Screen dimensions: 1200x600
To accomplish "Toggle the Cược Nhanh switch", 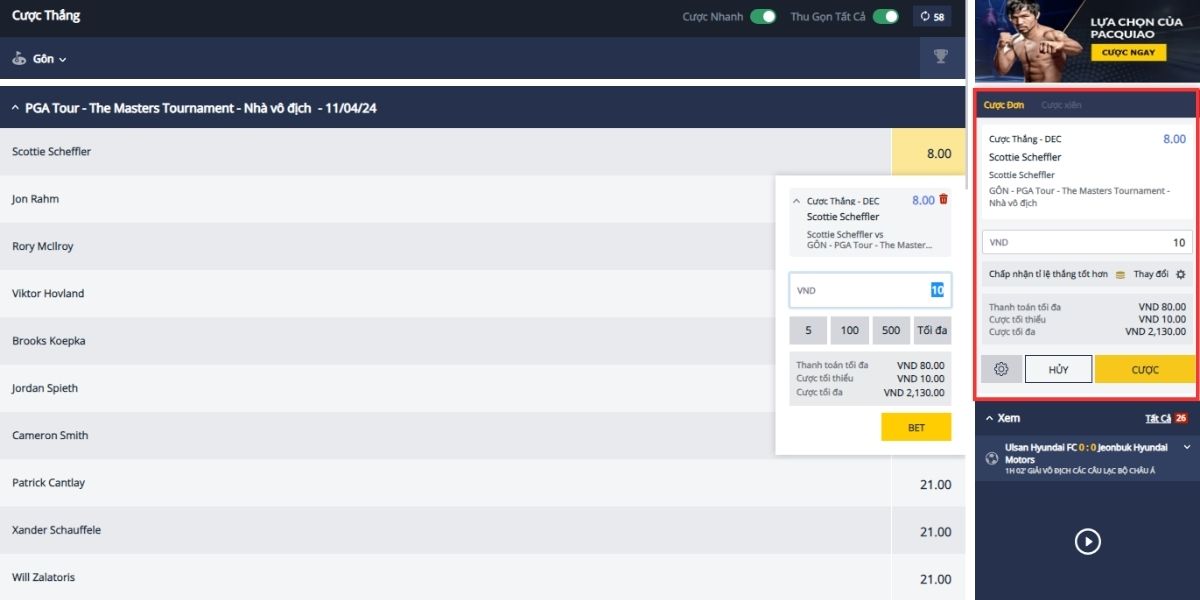I will (x=764, y=17).
